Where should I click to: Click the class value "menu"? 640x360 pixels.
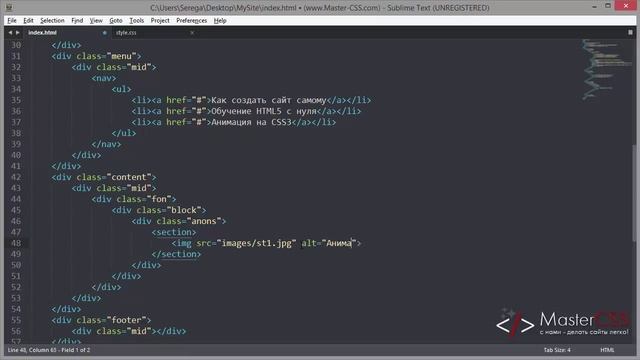(x=121, y=56)
